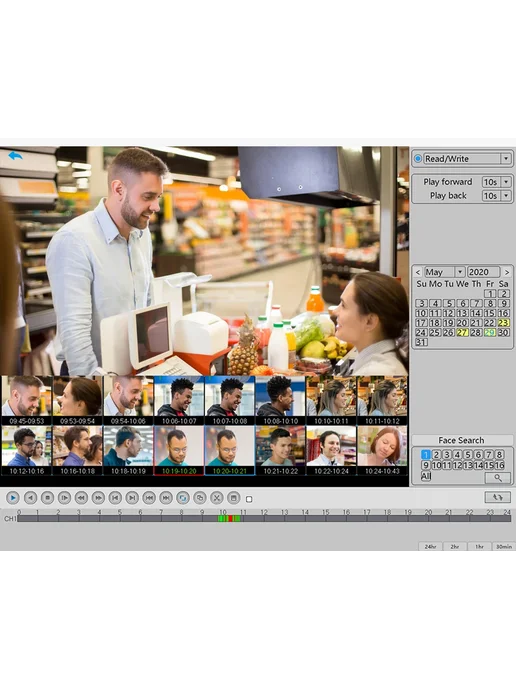This screenshot has width=516, height=688.
Task: Click the red segment on CH1 timeline
Action: point(230,519)
